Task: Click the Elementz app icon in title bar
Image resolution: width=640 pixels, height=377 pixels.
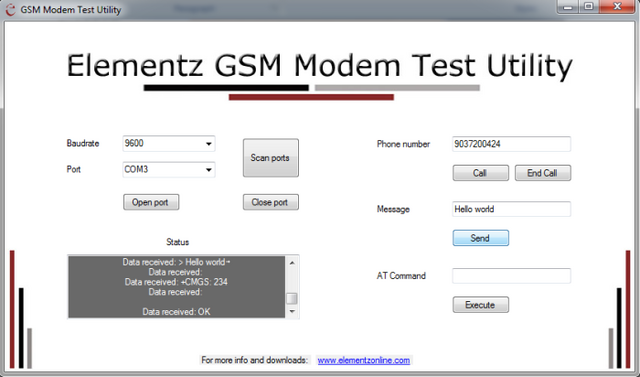Action: 11,9
